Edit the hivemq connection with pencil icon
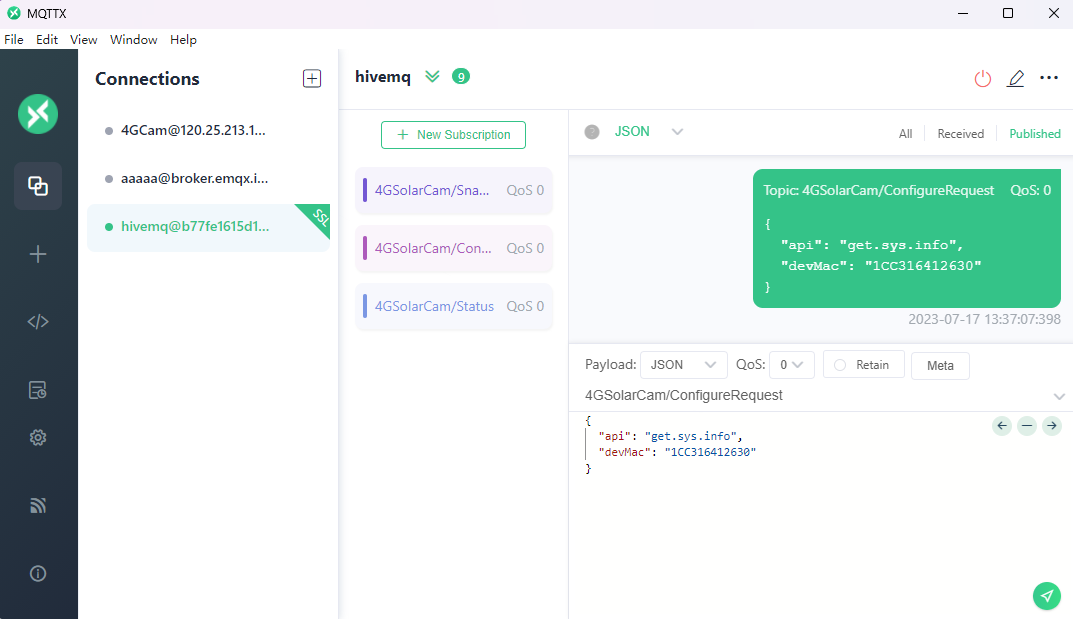Screen dimensions: 1073x619 pos(1016,79)
